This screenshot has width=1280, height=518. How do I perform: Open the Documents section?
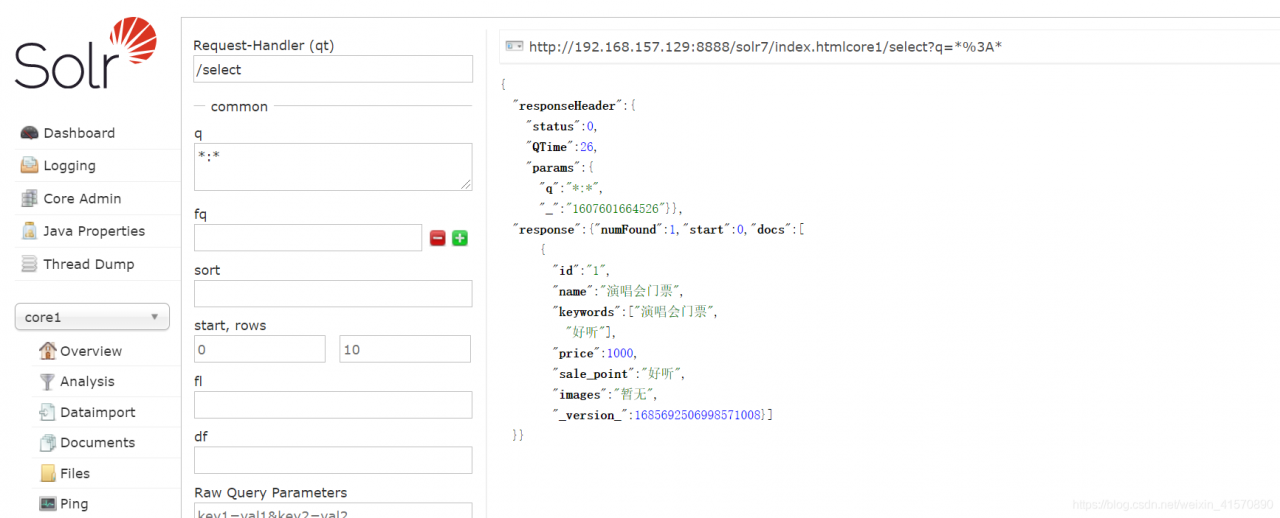pyautogui.click(x=97, y=442)
